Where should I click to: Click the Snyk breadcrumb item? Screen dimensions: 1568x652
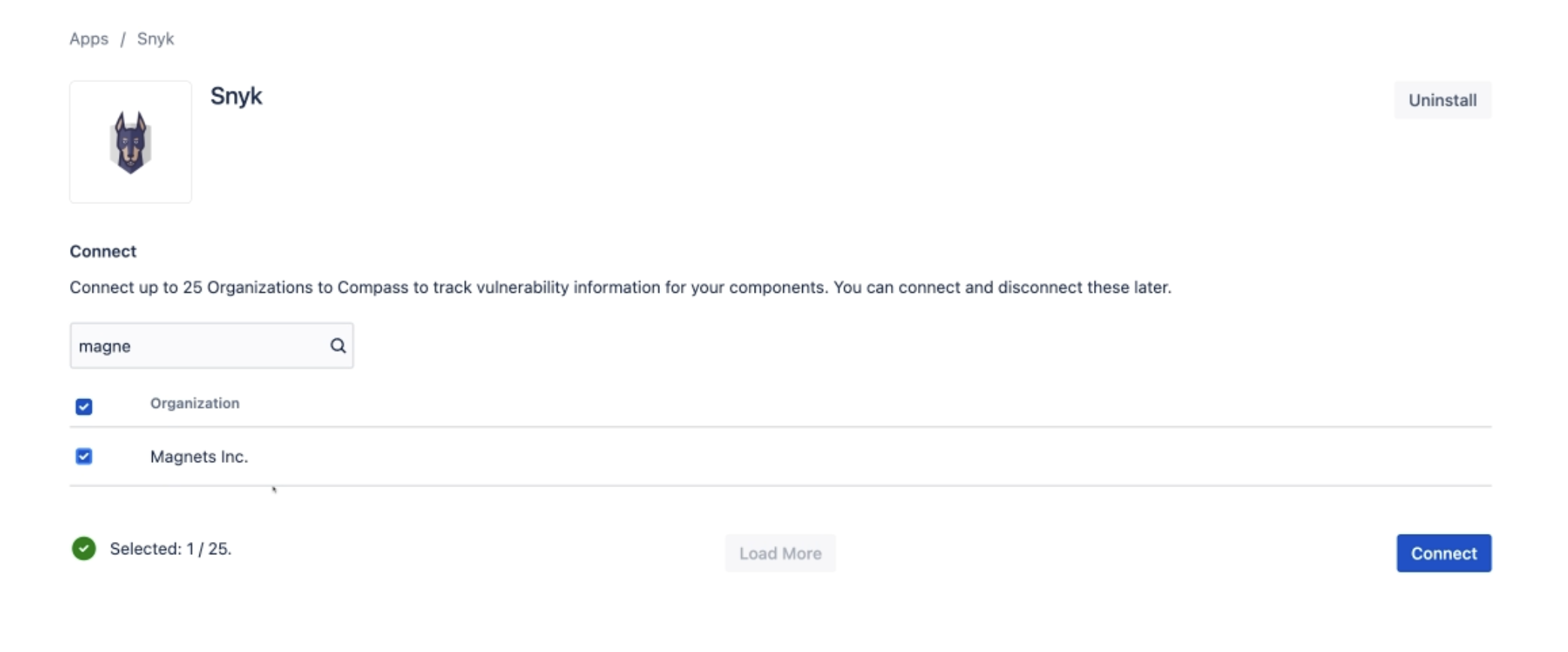tap(155, 38)
